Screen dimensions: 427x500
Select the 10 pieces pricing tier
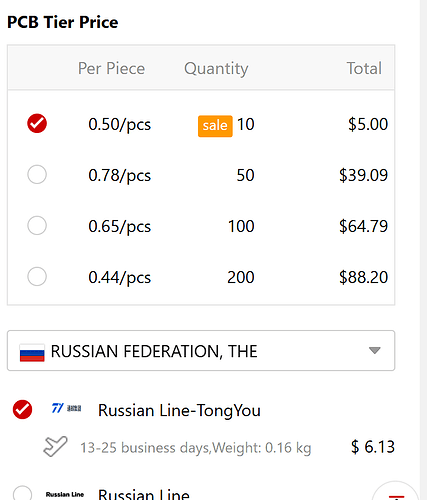(37, 123)
